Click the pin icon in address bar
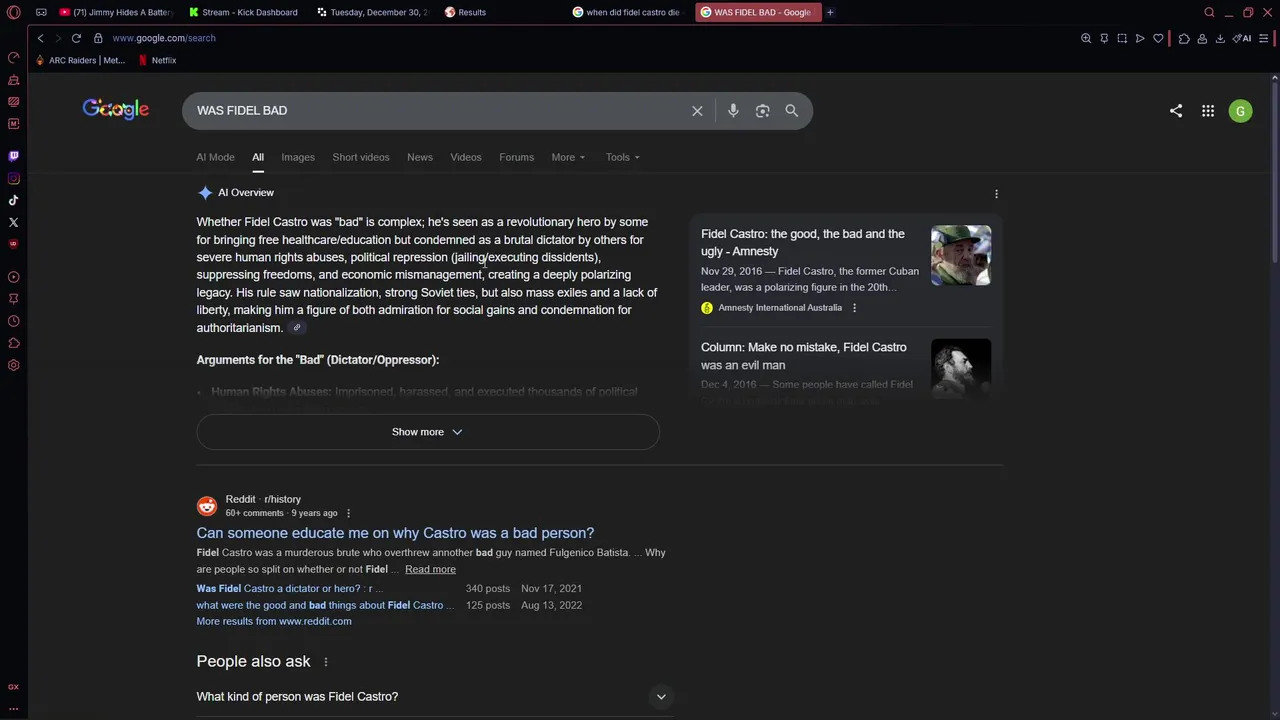The width and height of the screenshot is (1280, 720). (1104, 38)
